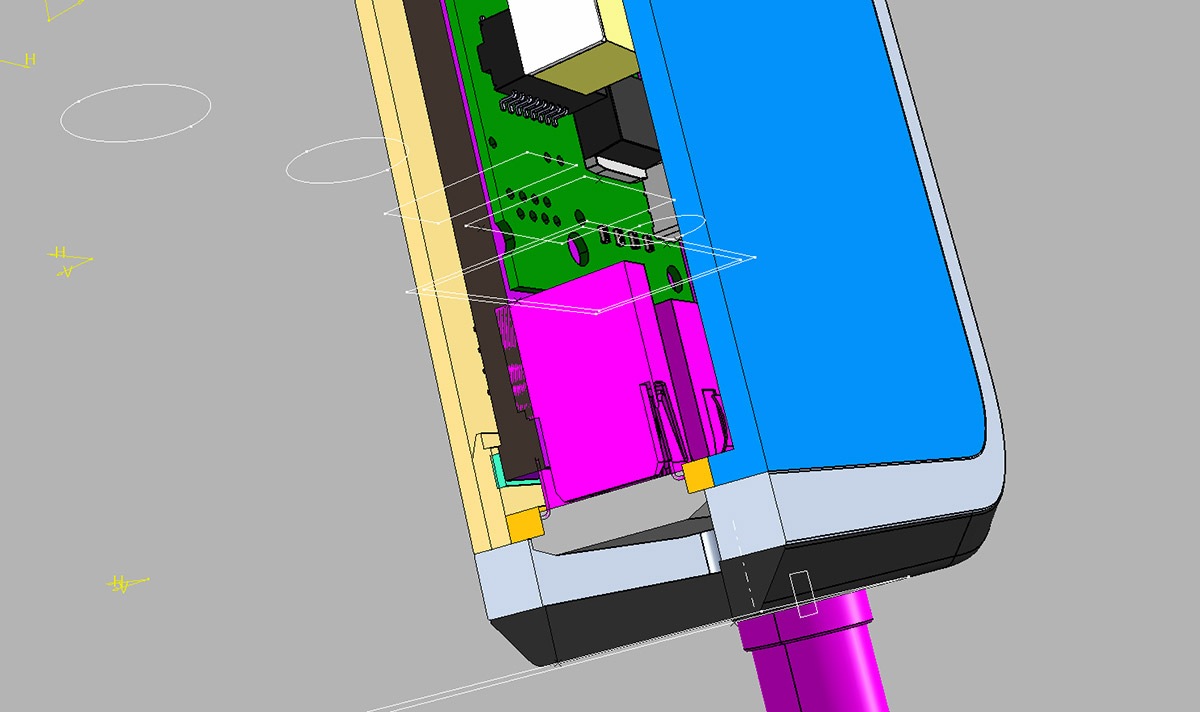Image resolution: width=1200 pixels, height=712 pixels.
Task: Pick the orange block beside the blue cover
Action: click(697, 476)
